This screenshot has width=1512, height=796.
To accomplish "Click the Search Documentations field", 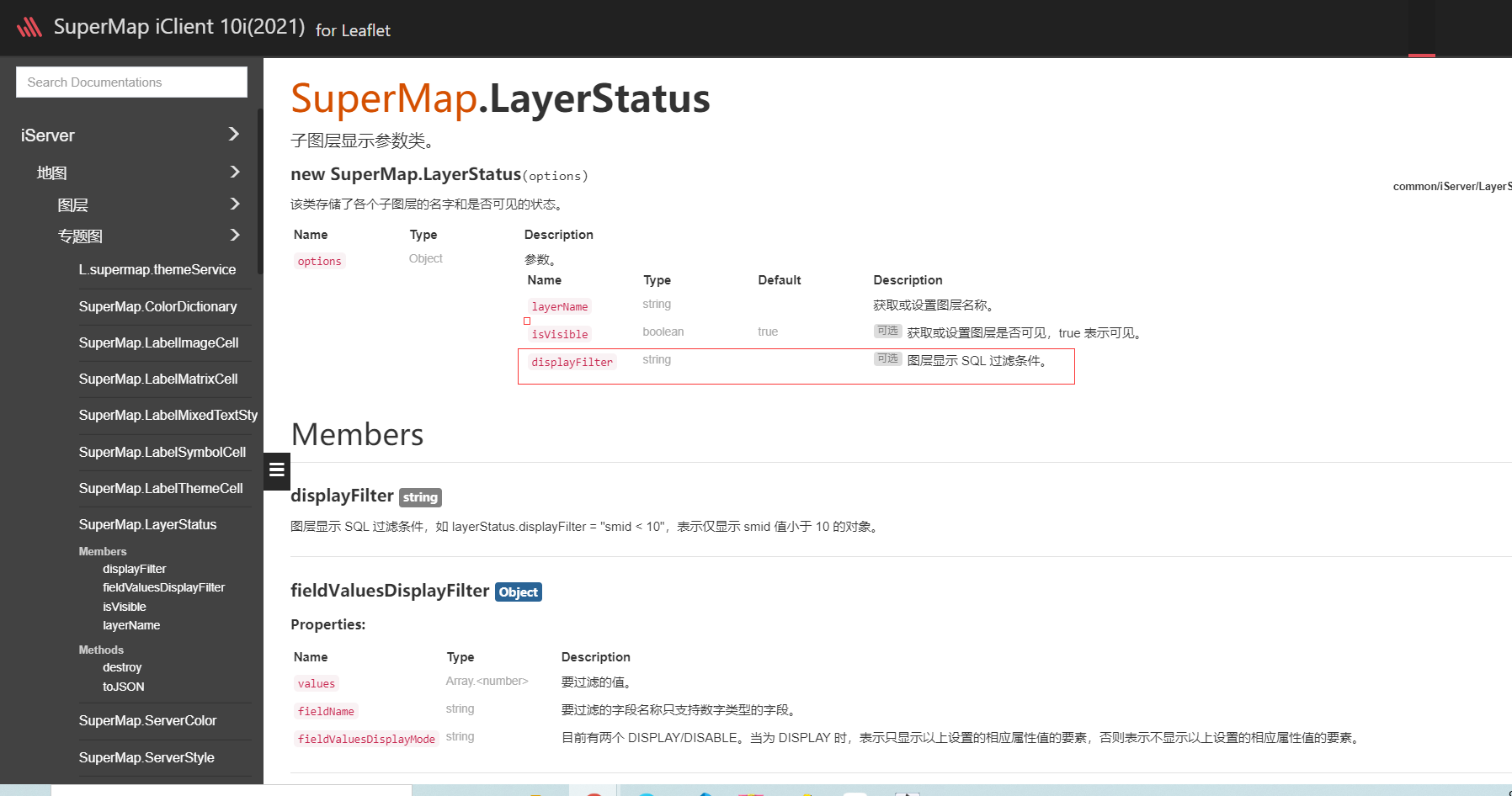I will click(x=131, y=82).
